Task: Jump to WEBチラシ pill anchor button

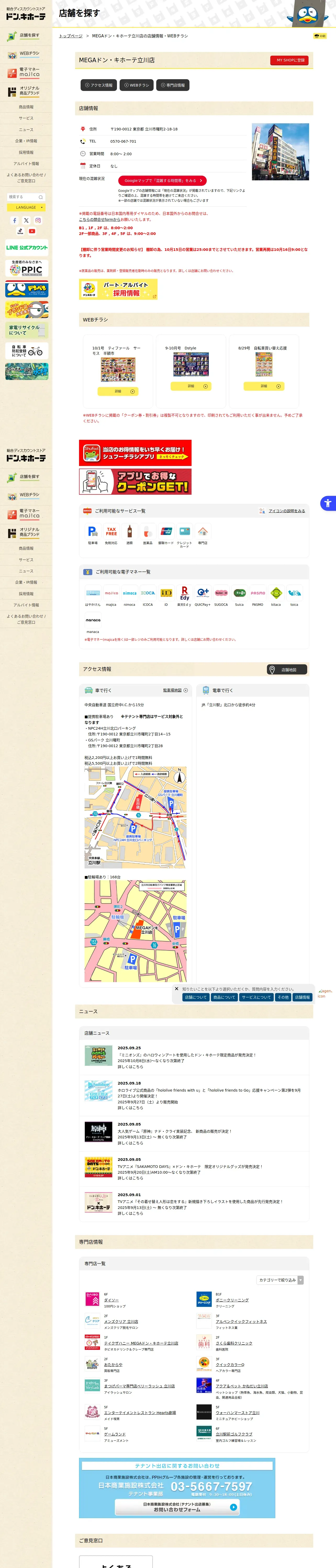Action: click(137, 85)
